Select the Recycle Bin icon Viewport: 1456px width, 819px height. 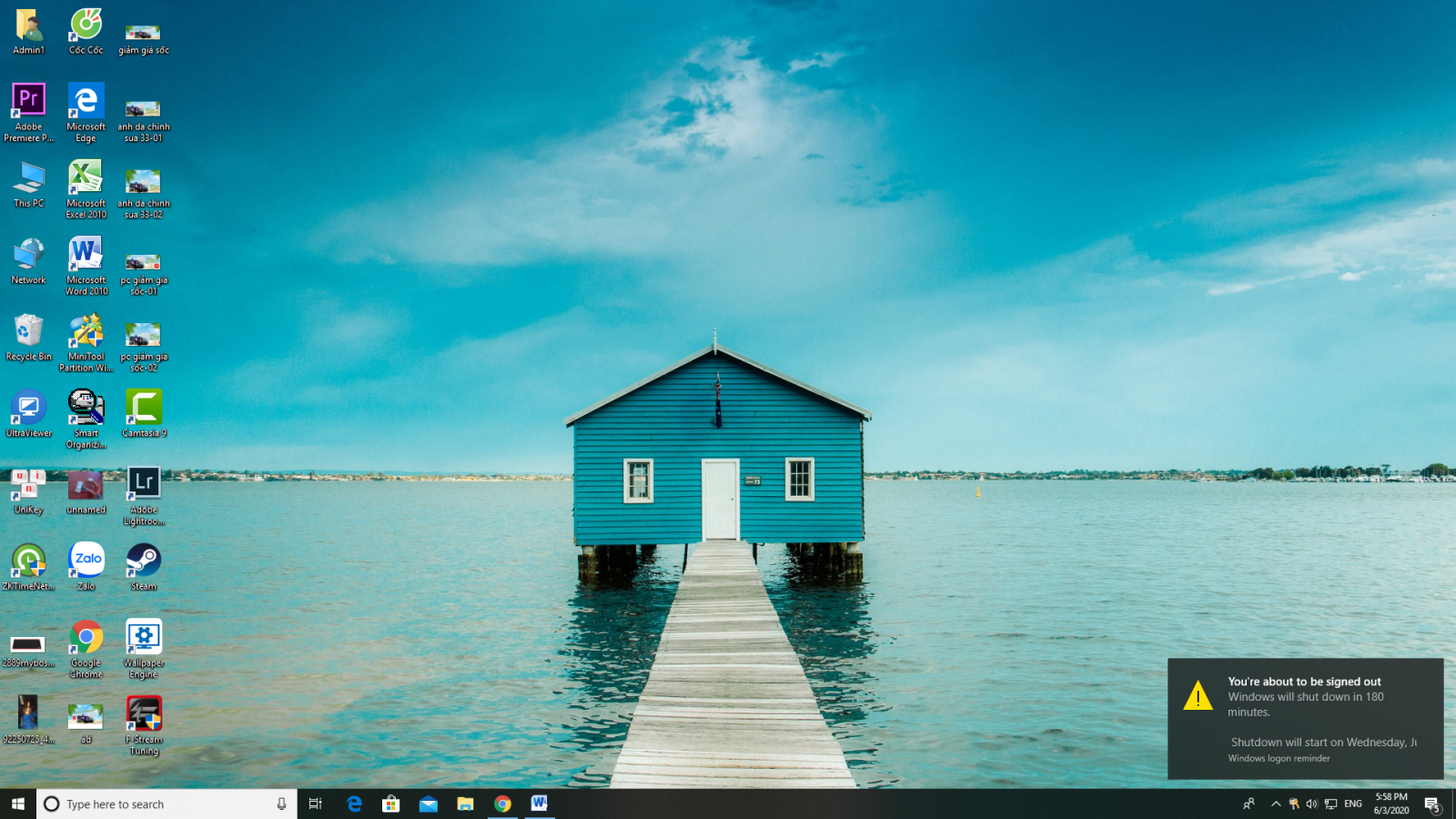(28, 331)
